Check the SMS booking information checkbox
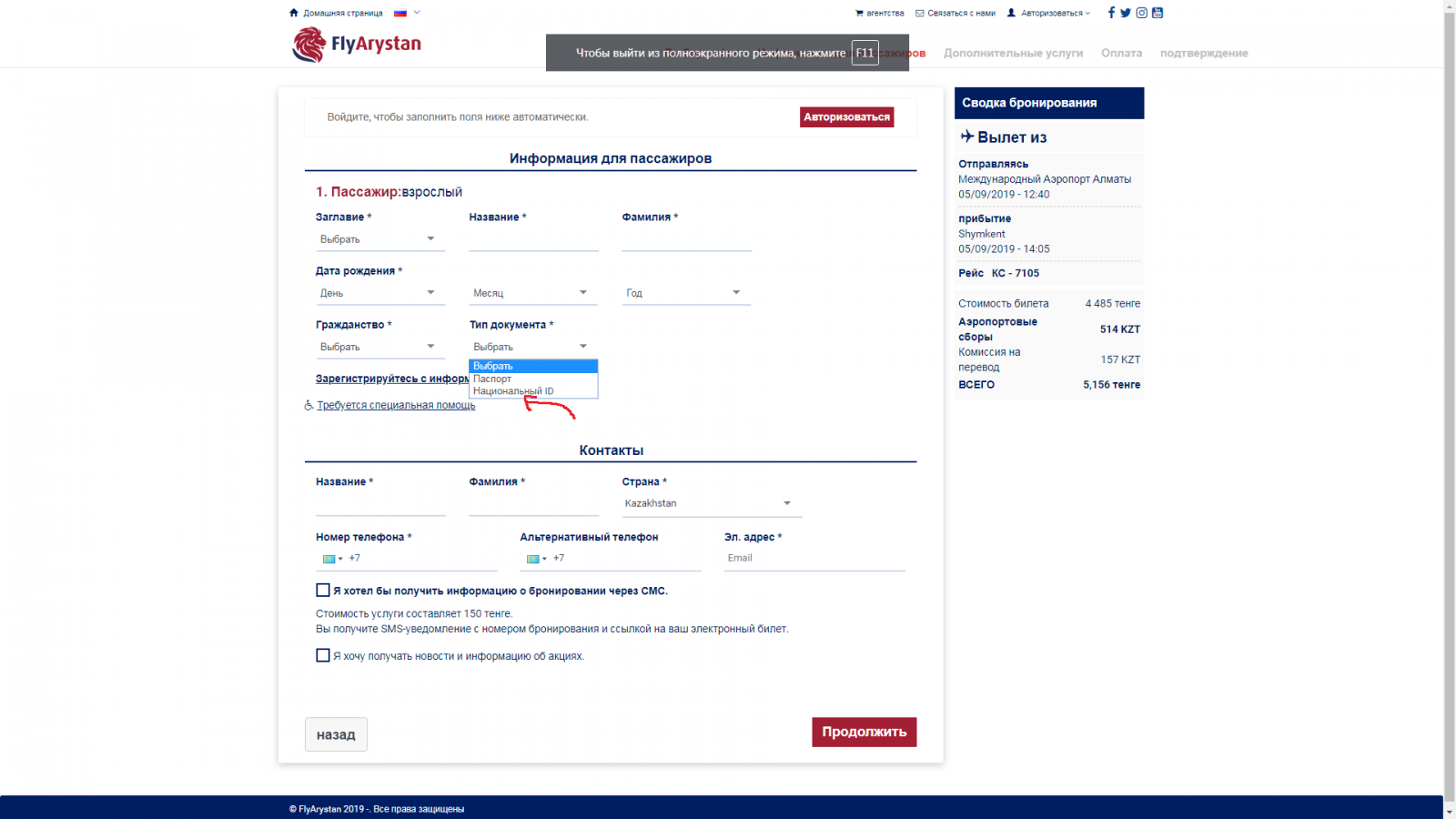 coord(323,590)
